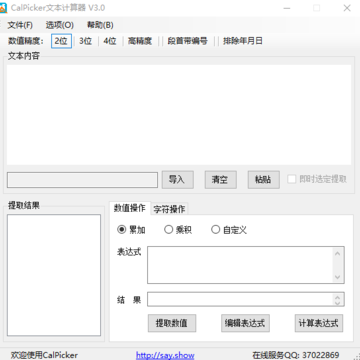Viewport: 360px width, 360px height.
Task: Click inside the 文本内容 text area
Action: click(179, 114)
